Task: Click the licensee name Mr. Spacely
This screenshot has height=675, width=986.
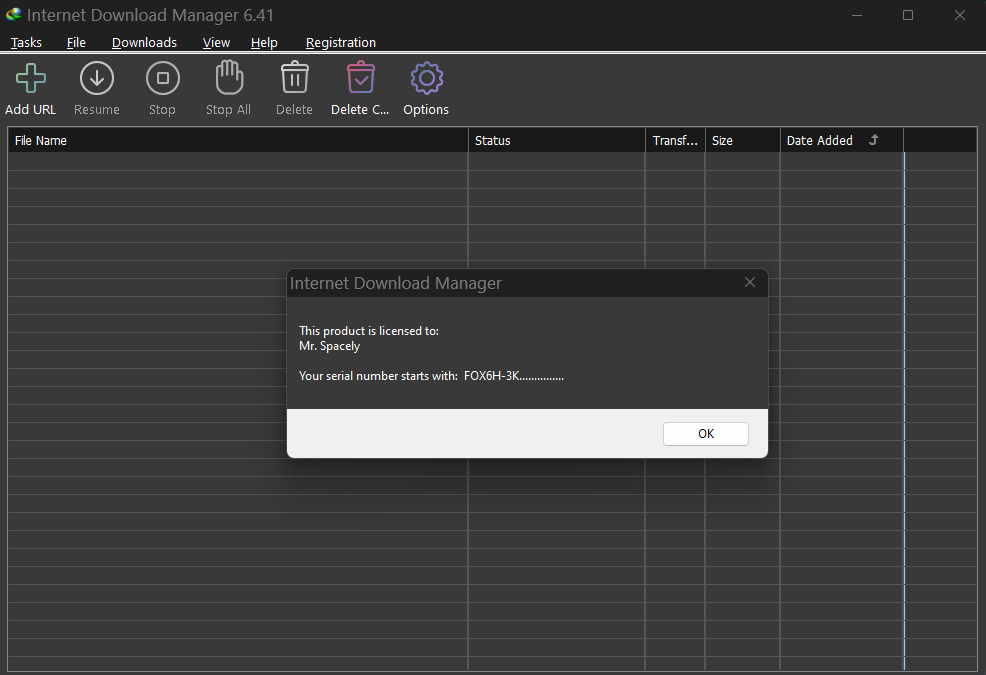Action: coord(330,346)
